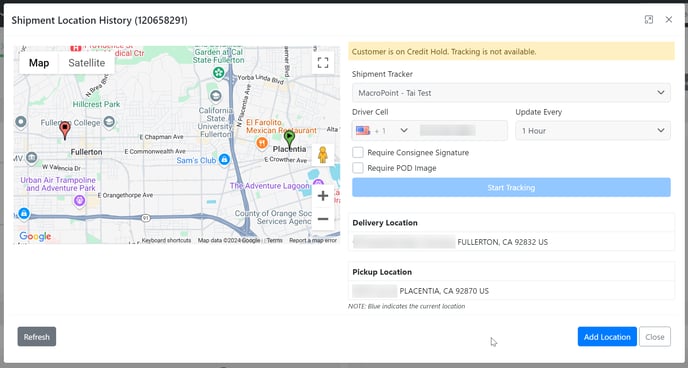Click the Add Location button

(607, 337)
